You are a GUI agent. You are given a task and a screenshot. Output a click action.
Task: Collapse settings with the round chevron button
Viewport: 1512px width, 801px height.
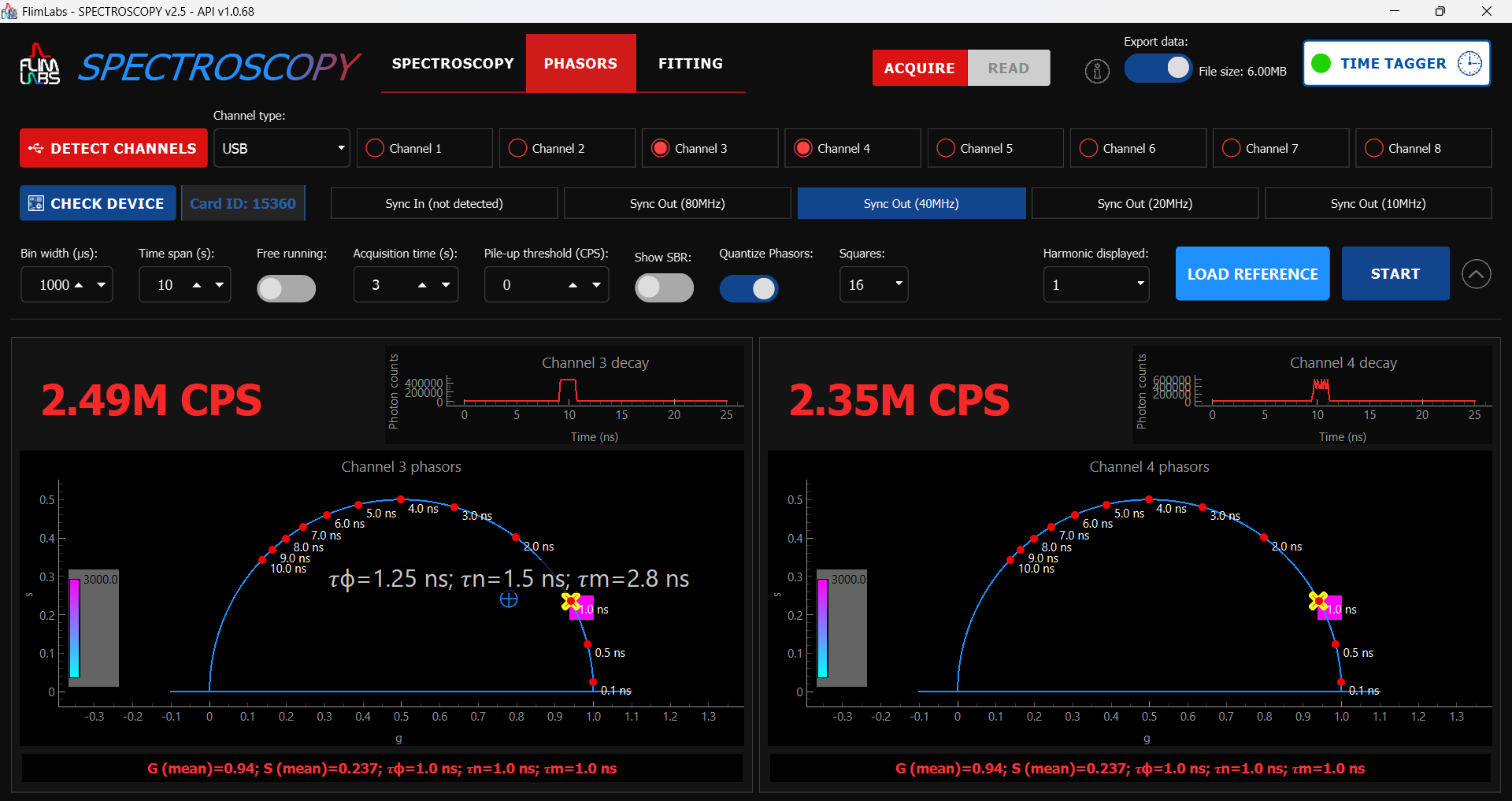[1477, 274]
